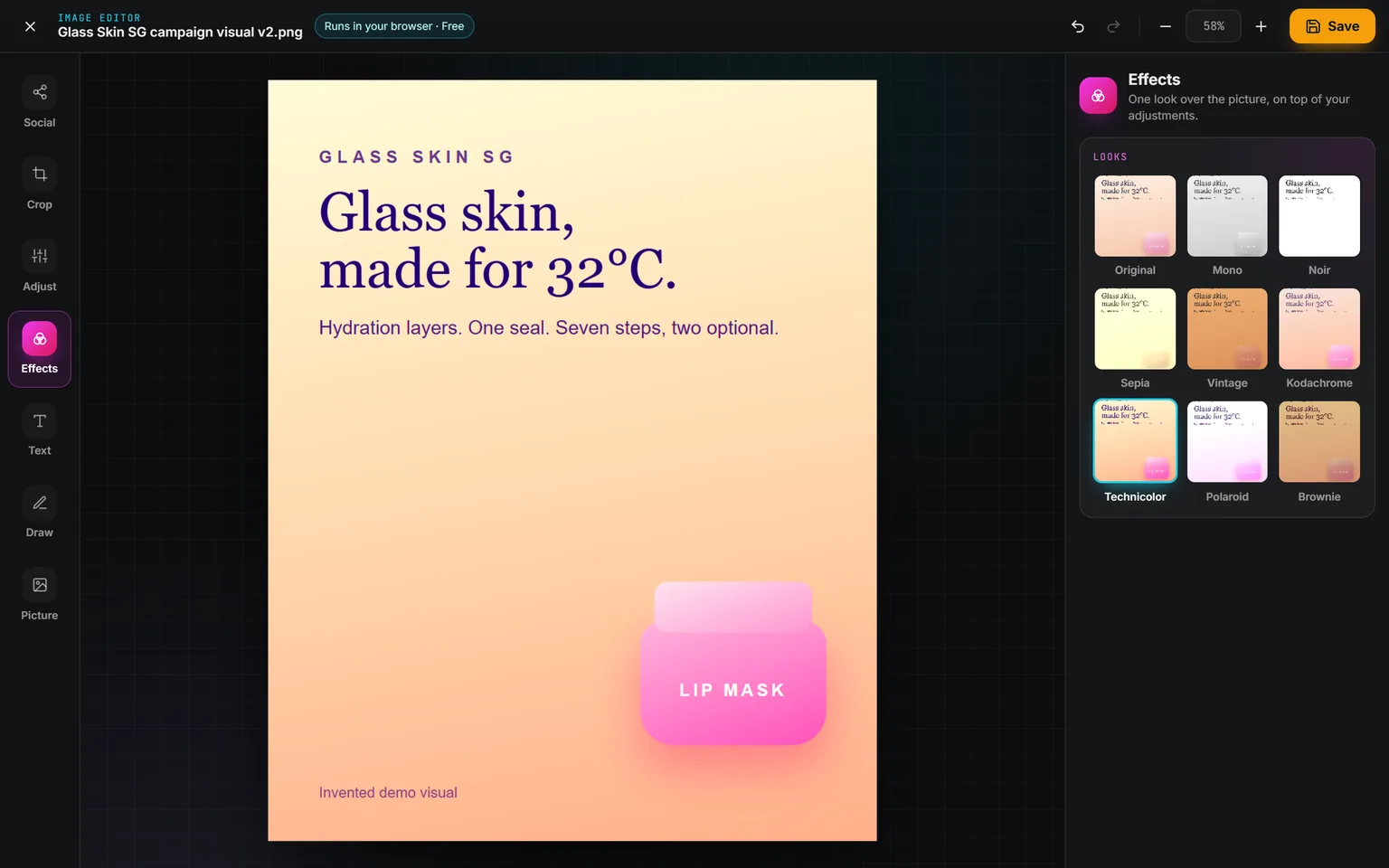1389x868 pixels.
Task: Zoom out with the minus icon
Action: (x=1166, y=26)
